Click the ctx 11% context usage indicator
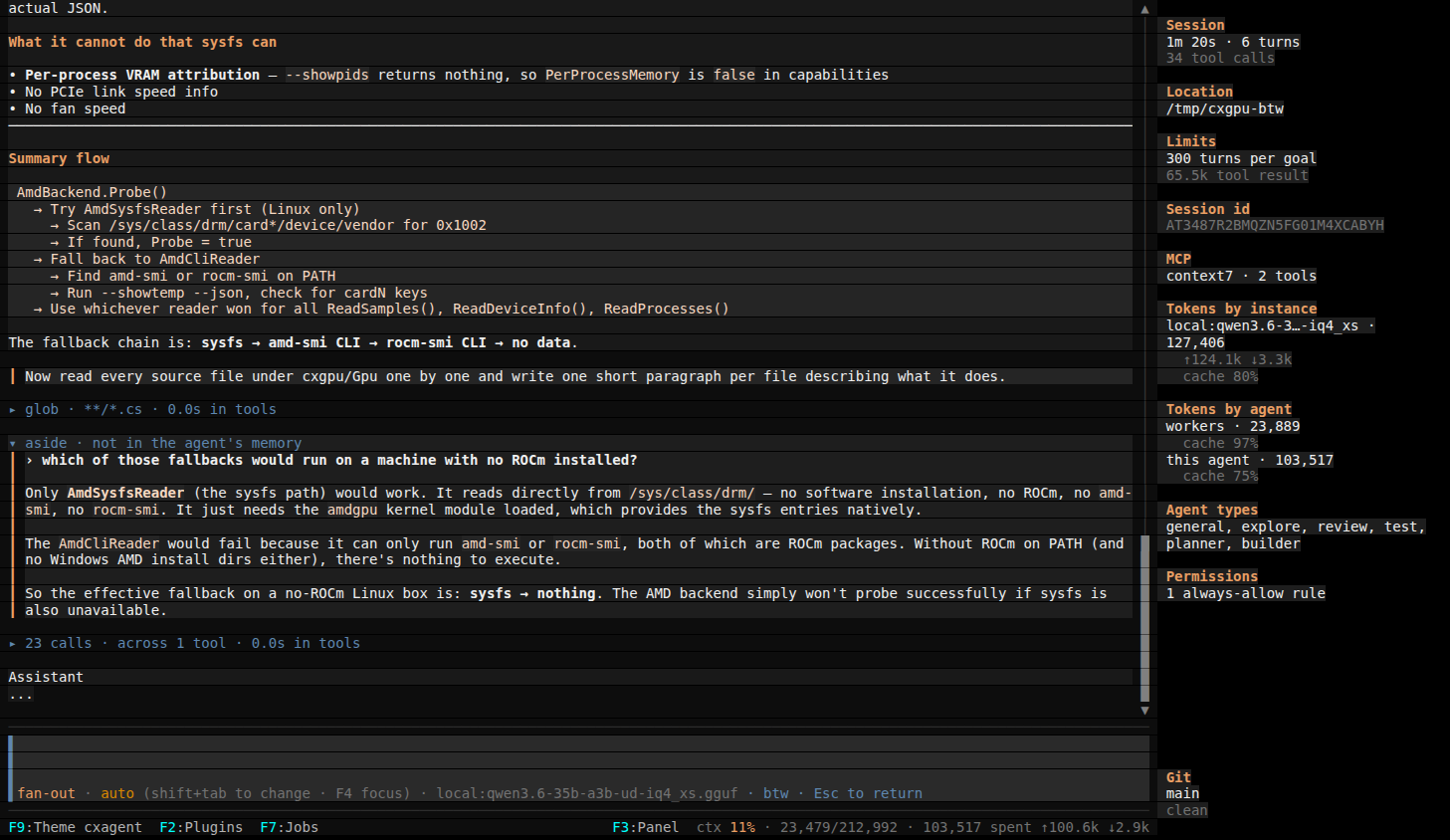Image resolution: width=1450 pixels, height=840 pixels. (x=725, y=827)
